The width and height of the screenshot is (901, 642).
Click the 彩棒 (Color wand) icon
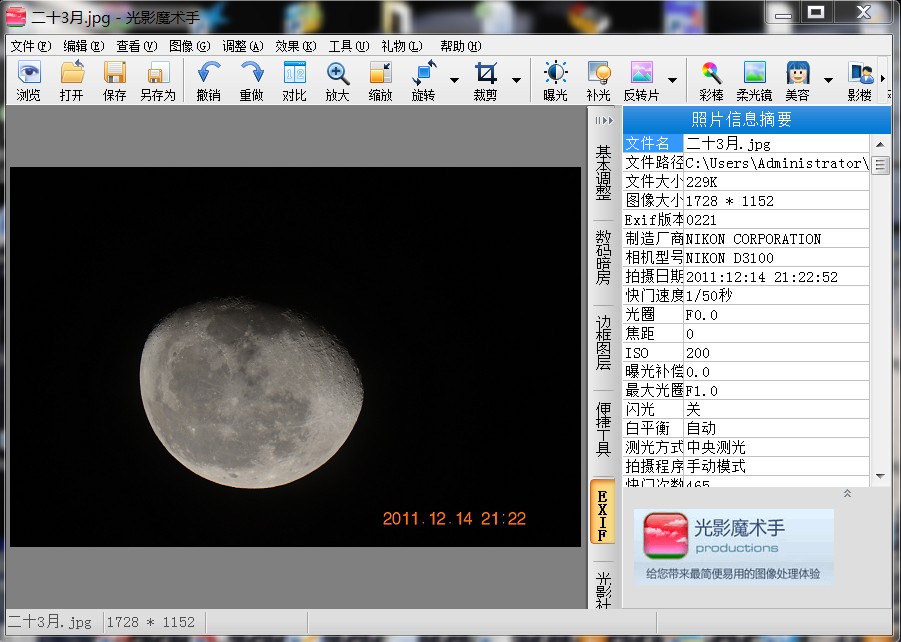coord(711,73)
